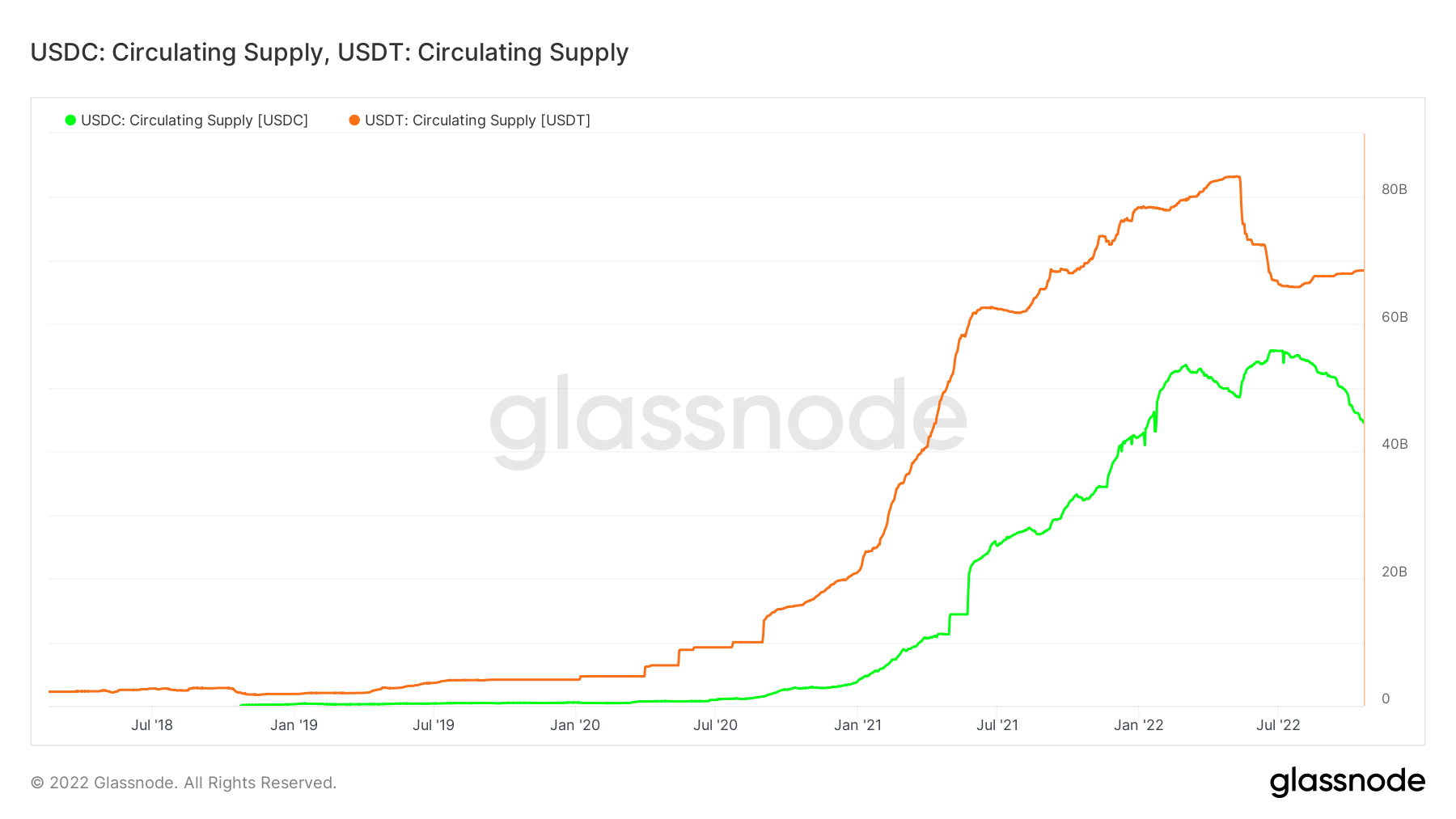This screenshot has width=1456, height=819.
Task: Click the glassnode logo bottom right
Action: 1348,782
